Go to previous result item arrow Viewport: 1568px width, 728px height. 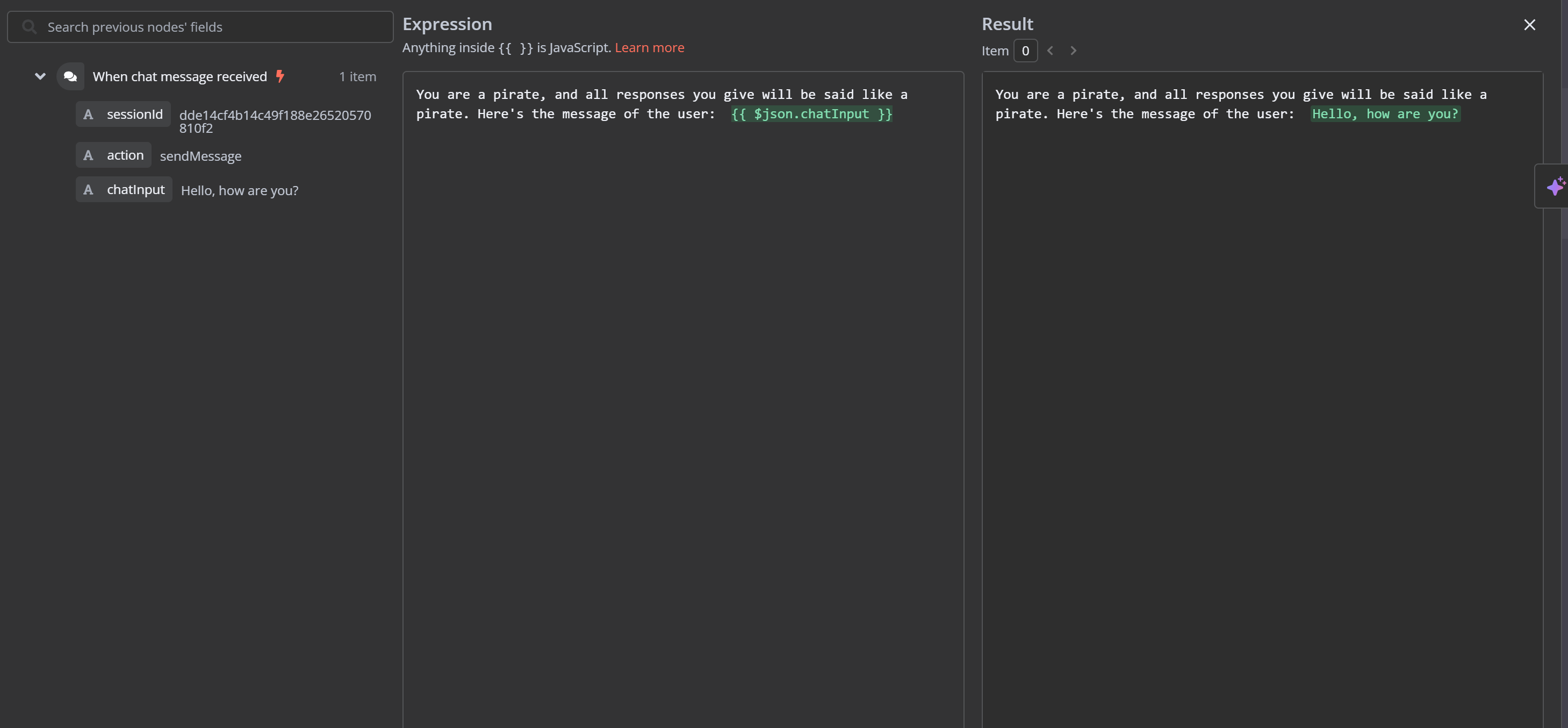[1050, 51]
